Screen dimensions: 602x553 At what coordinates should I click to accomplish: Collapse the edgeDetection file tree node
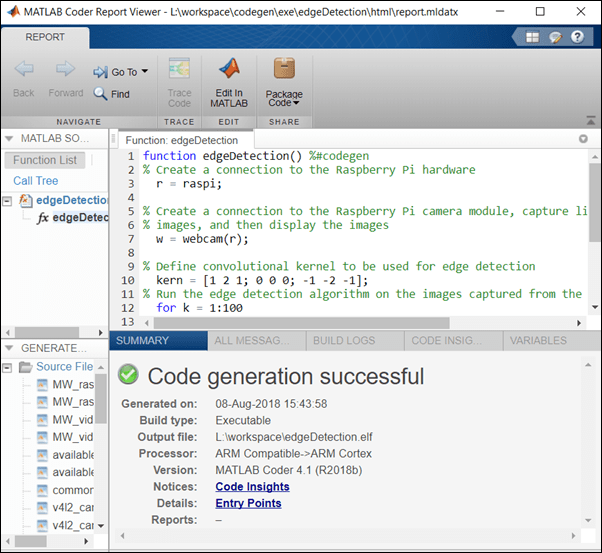(x=8, y=200)
